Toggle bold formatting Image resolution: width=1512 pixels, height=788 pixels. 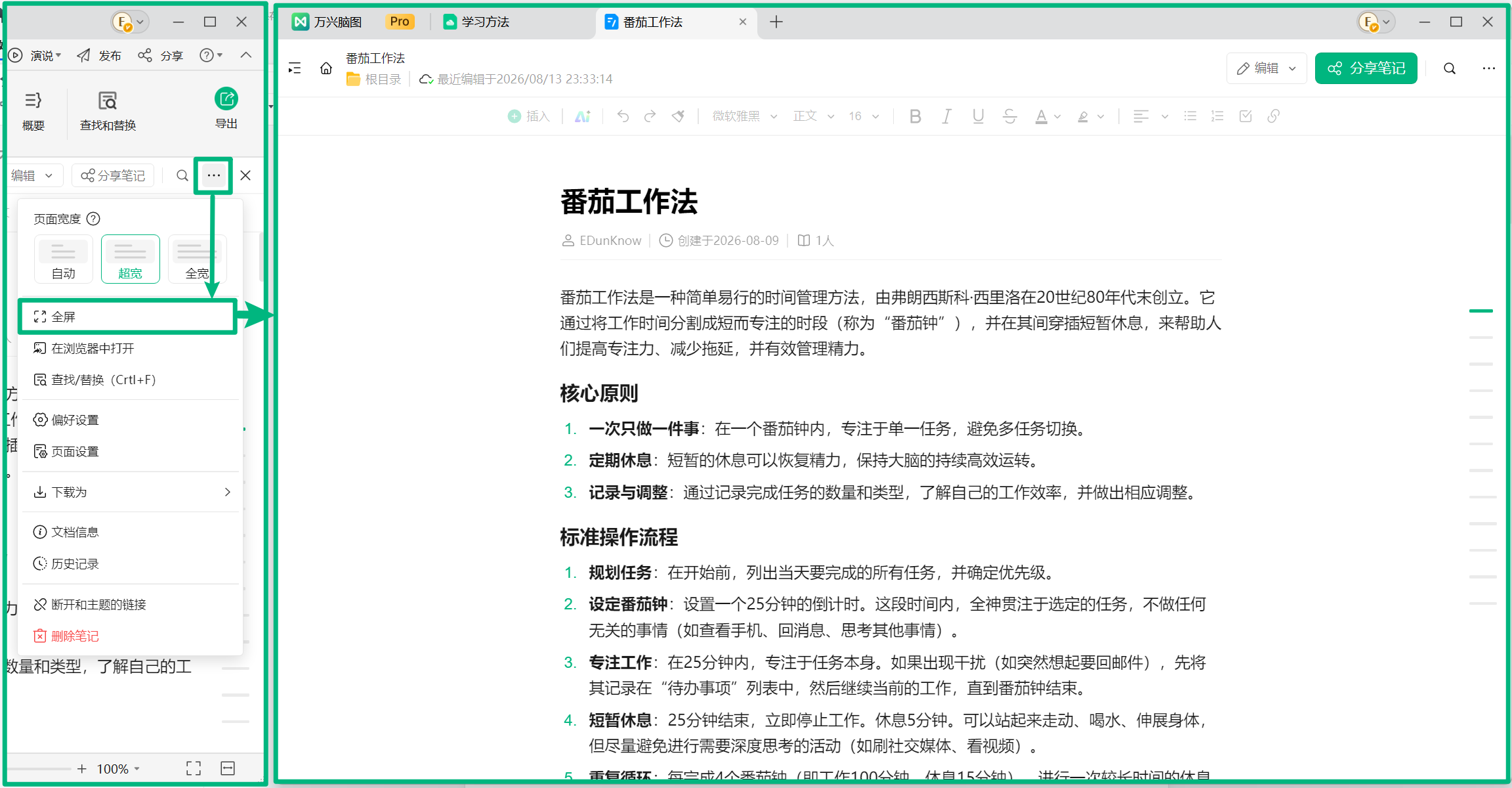point(915,116)
